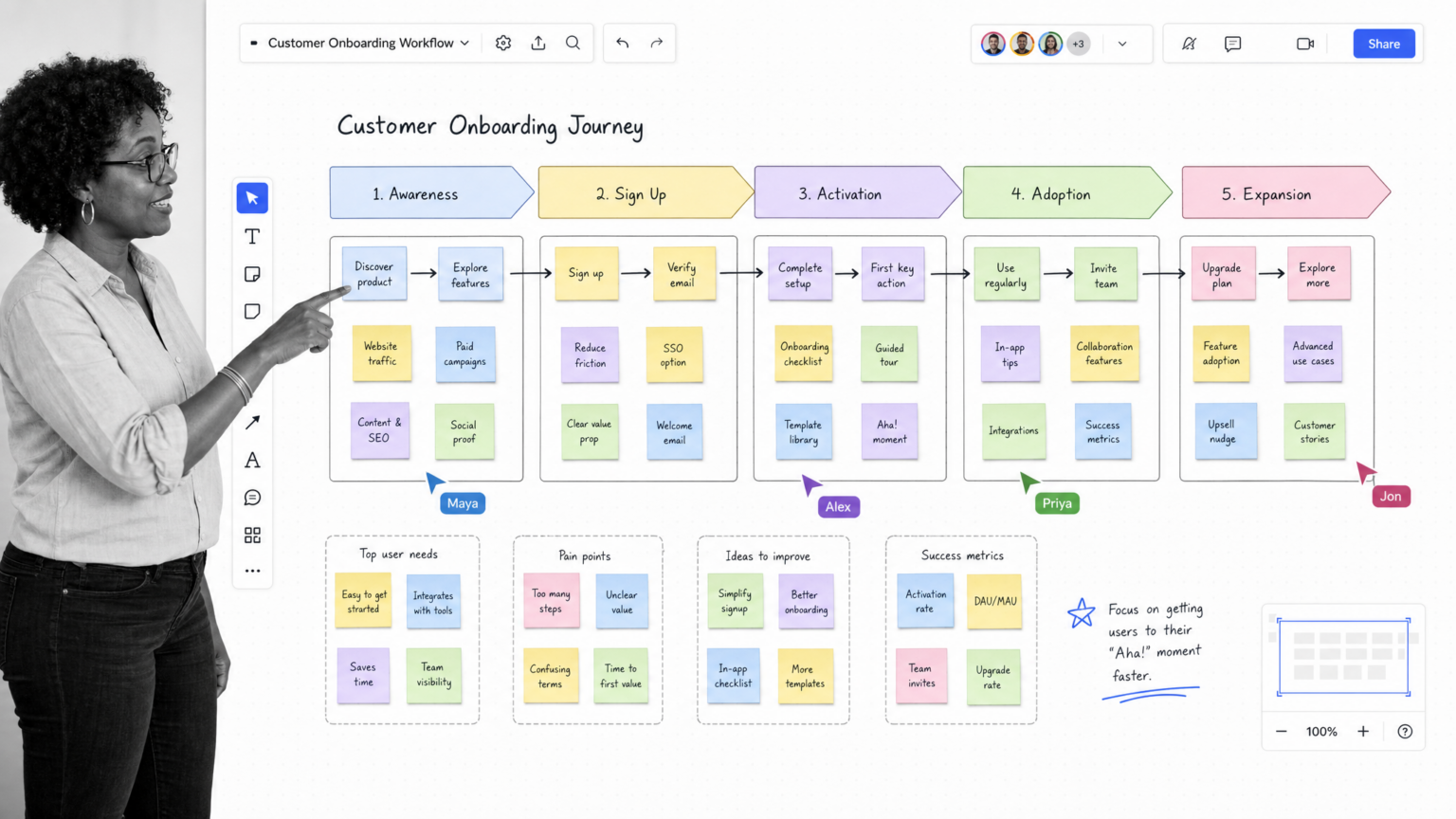Select the Guided tour sticky note
The width and height of the screenshot is (1456, 819).
889,354
